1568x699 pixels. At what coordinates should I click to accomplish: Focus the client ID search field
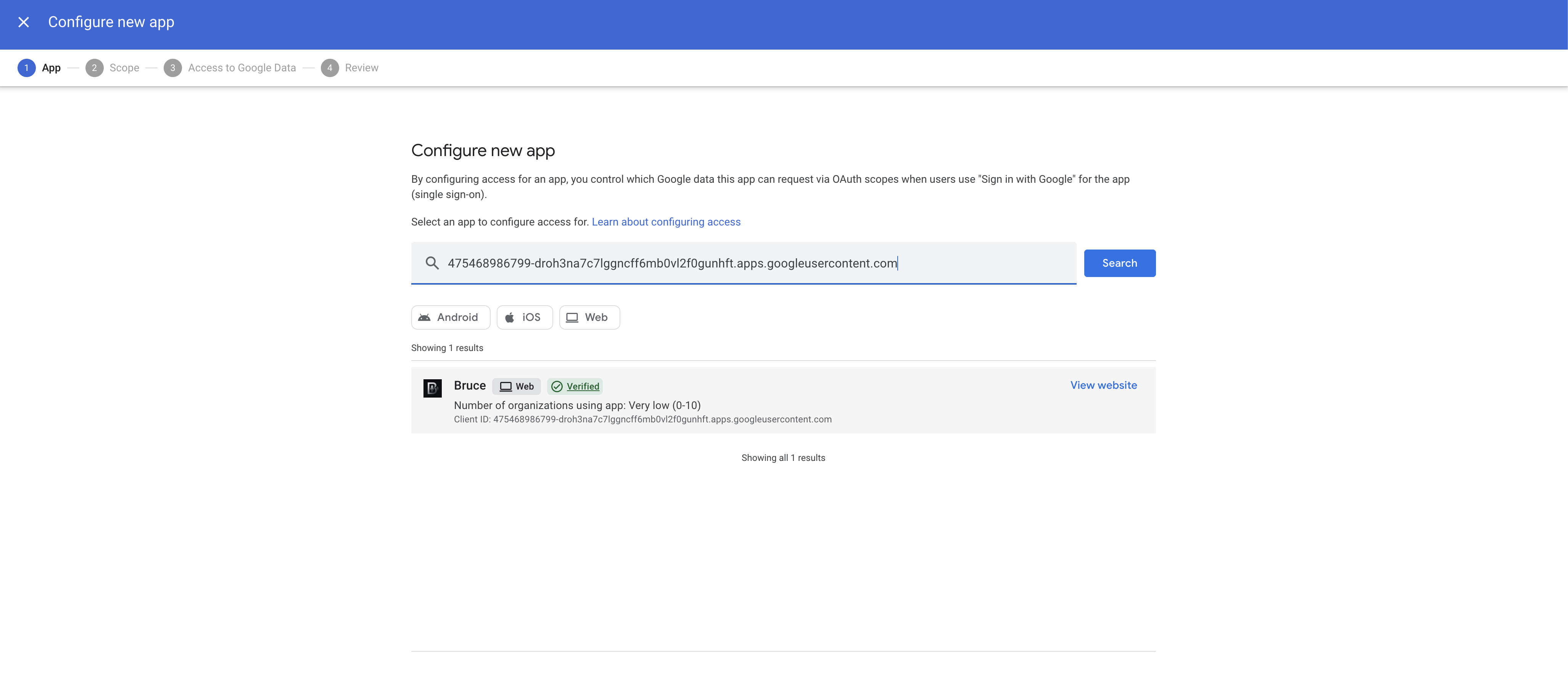tap(743, 263)
